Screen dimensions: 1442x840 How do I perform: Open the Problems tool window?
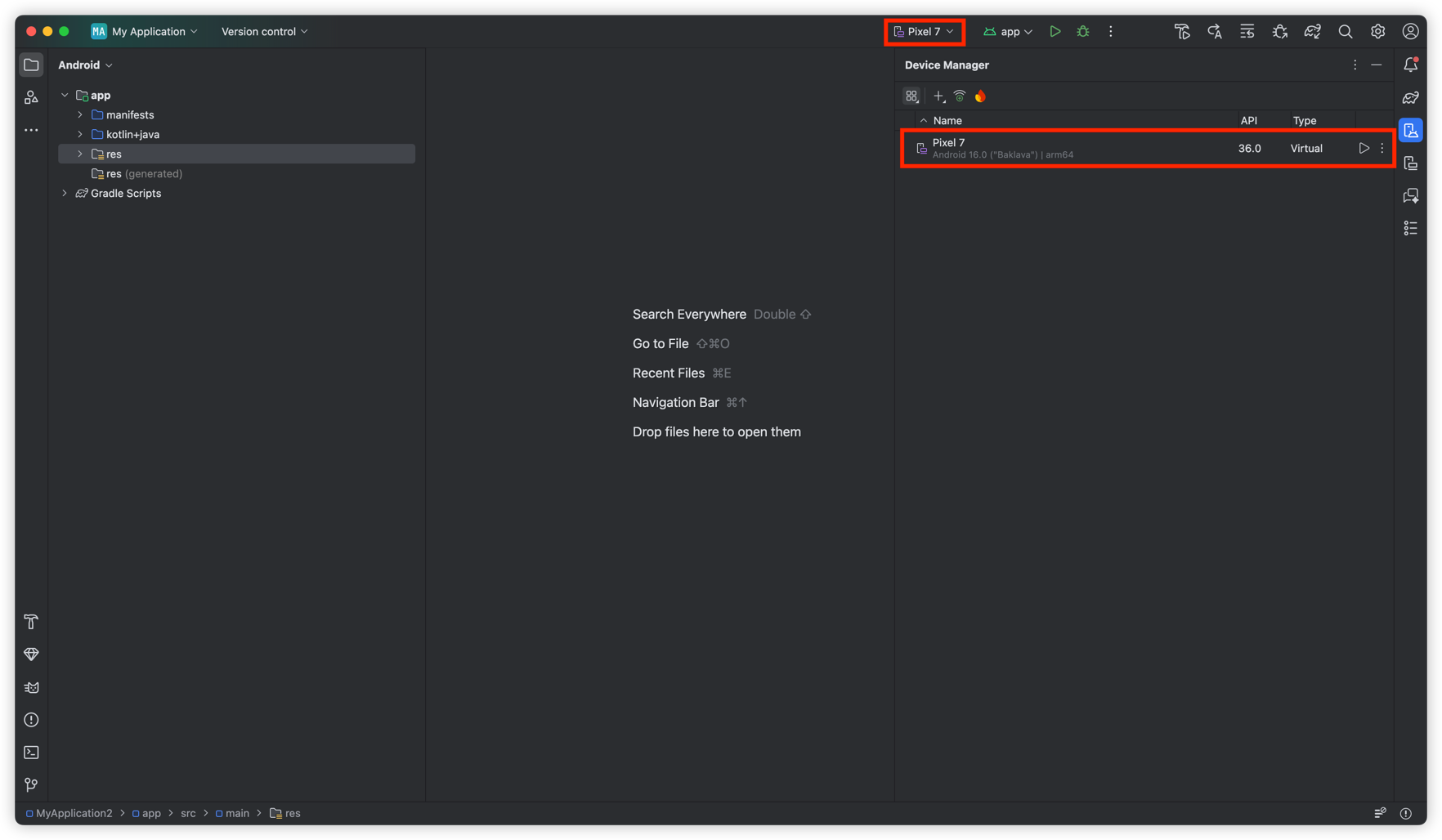click(31, 720)
